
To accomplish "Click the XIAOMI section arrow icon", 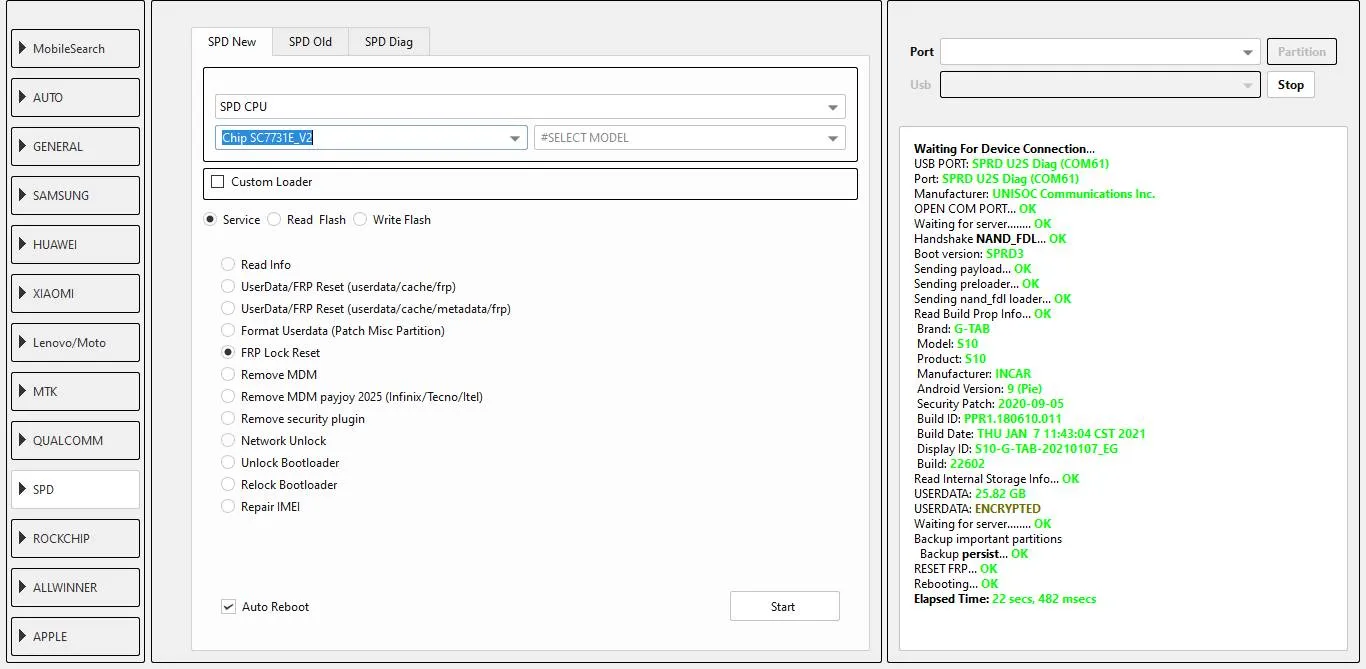I will click(x=23, y=293).
